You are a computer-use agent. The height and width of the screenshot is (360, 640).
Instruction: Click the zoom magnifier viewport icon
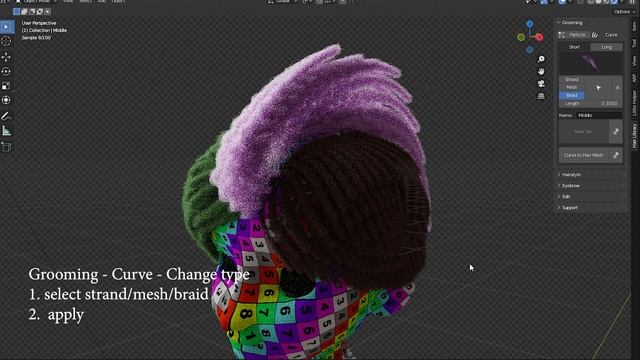541,59
